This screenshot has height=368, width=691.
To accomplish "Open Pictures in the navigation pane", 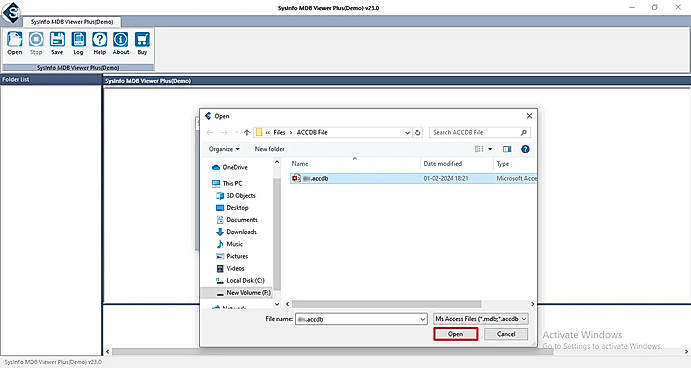I will pyautogui.click(x=232, y=256).
